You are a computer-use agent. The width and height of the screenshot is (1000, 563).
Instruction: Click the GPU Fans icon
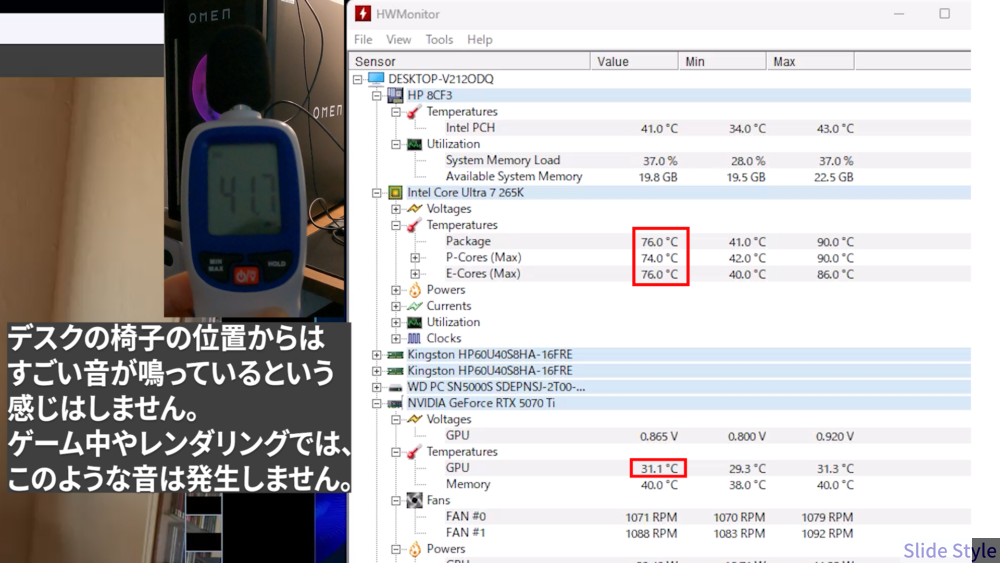tap(415, 501)
